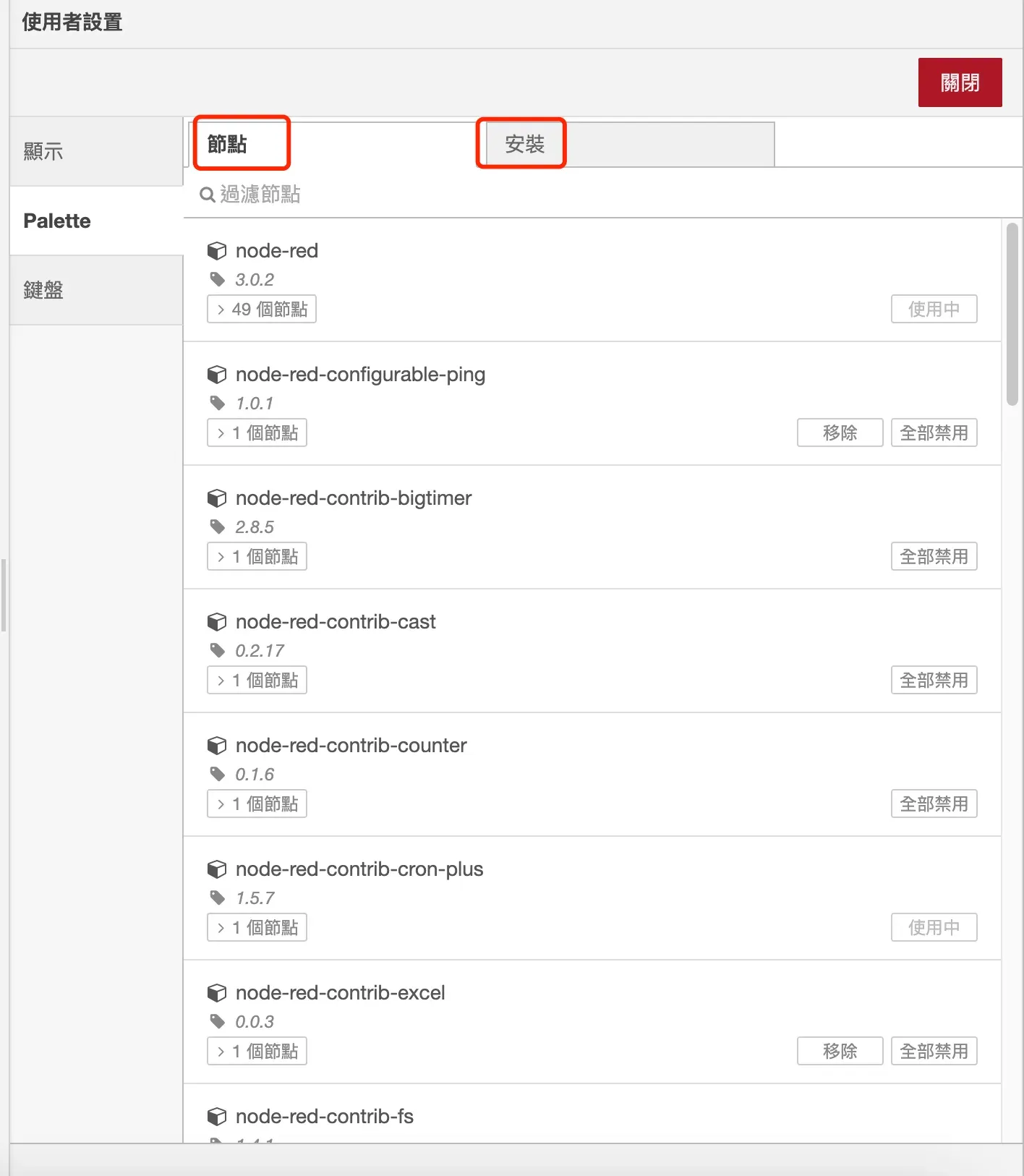Screen dimensions: 1024x1176
Task: Click the "node-red-contrib-fs" module name
Action: 325,1117
